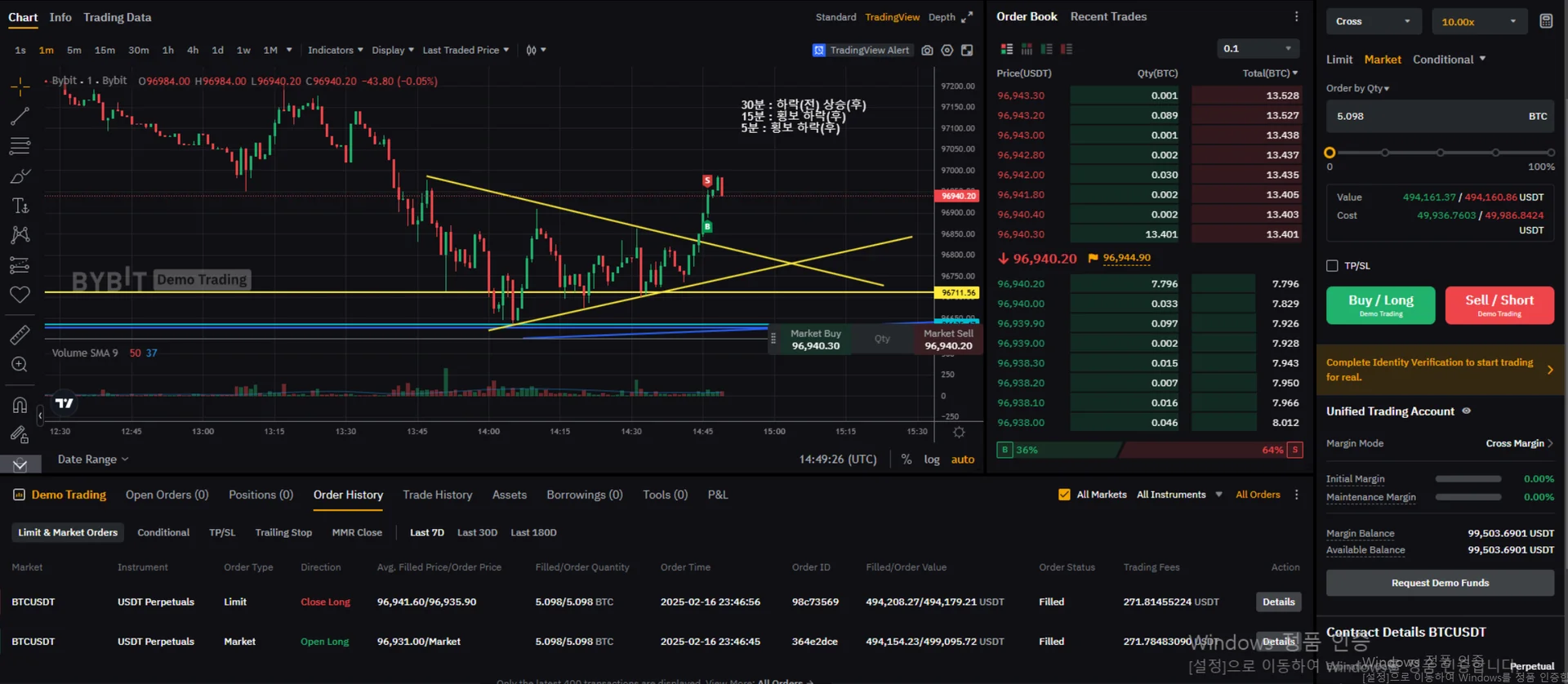Switch to Recent Trades tab
This screenshot has height=684, width=1568.
point(1108,17)
